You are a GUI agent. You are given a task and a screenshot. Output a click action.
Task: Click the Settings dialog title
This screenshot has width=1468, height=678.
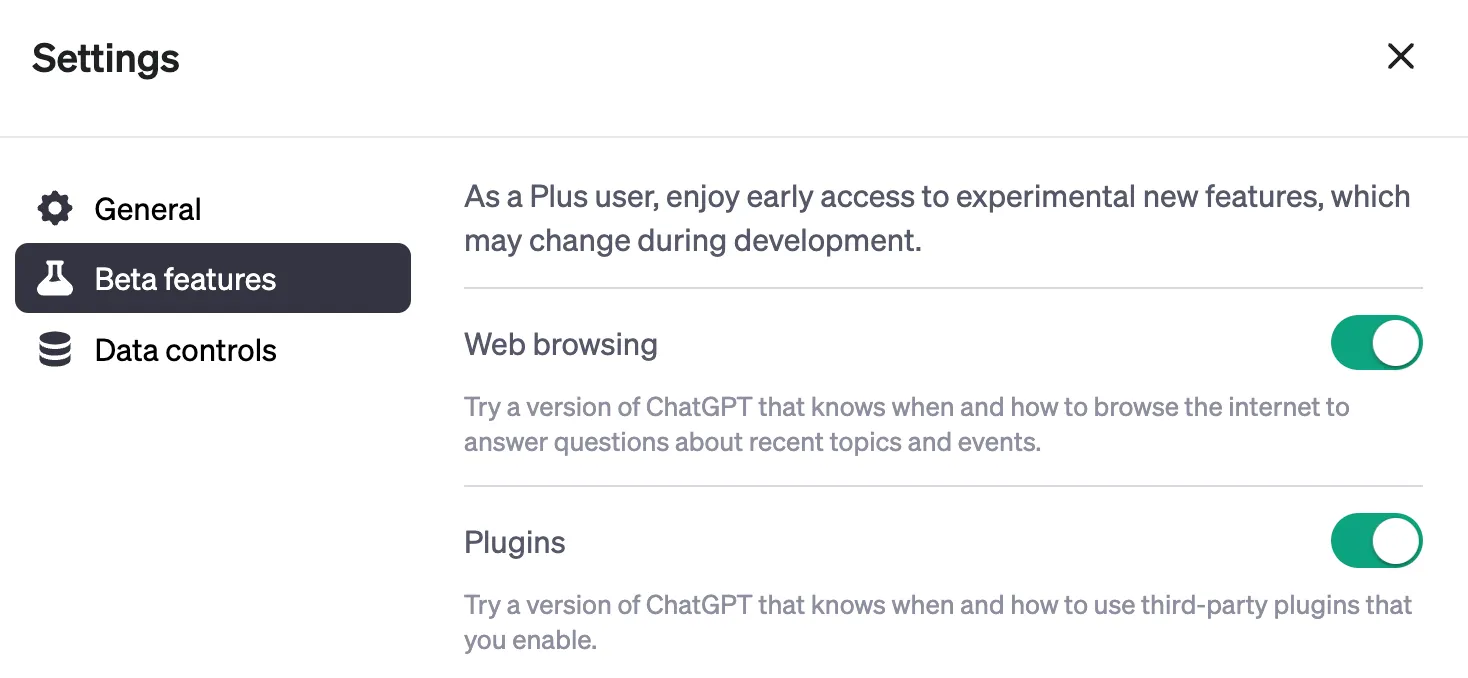coord(105,58)
